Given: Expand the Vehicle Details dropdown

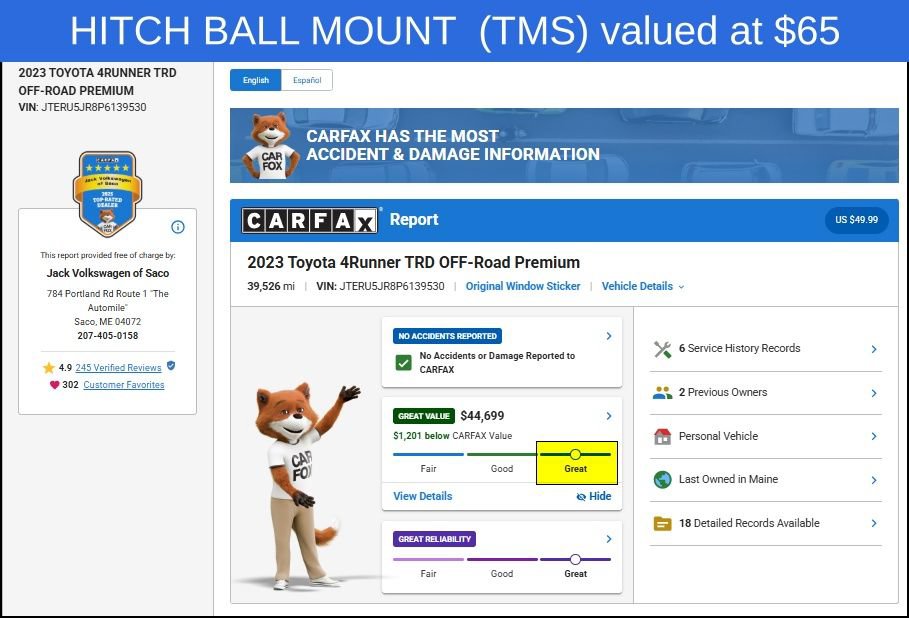Looking at the screenshot, I should coord(643,286).
